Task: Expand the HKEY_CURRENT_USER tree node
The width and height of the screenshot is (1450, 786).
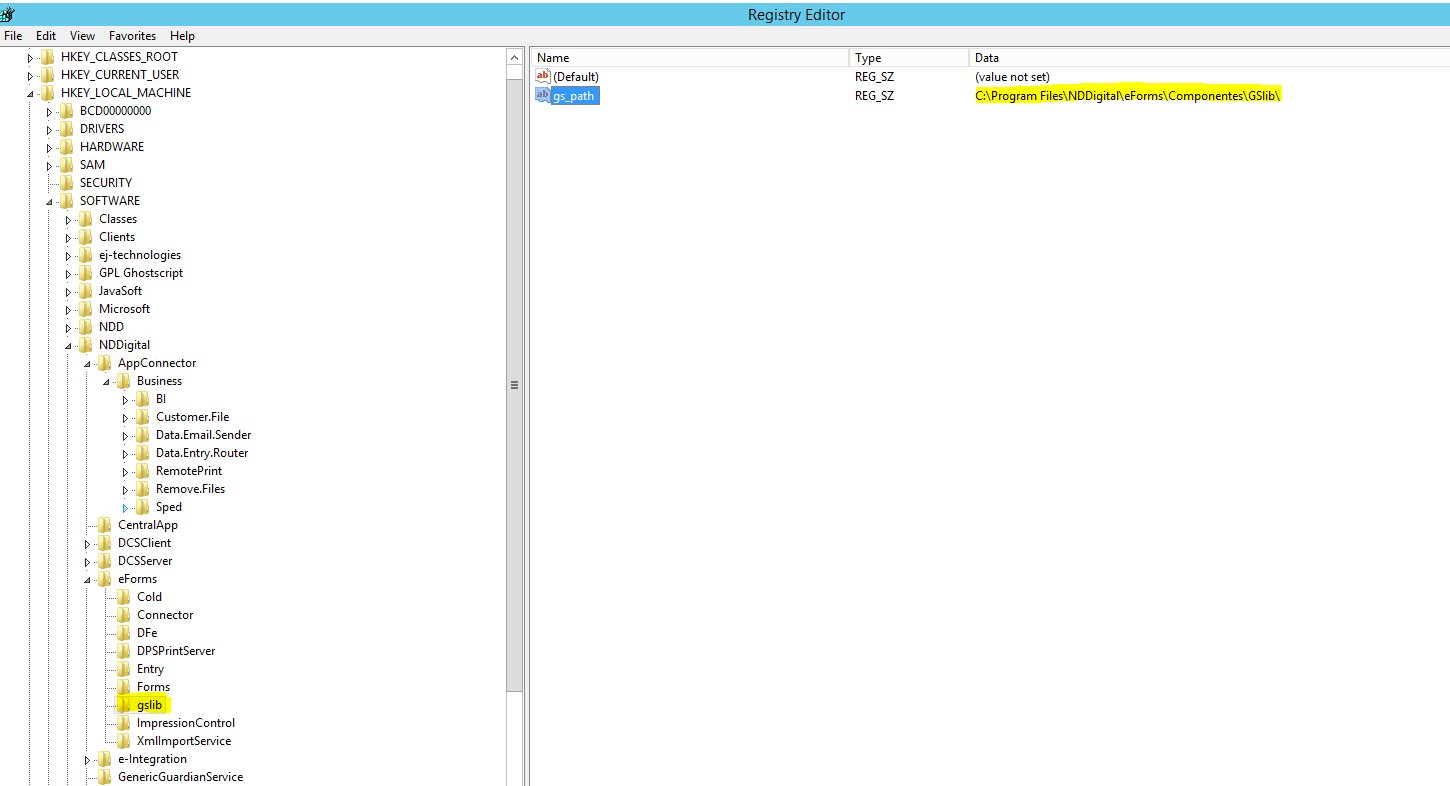Action: [x=30, y=75]
